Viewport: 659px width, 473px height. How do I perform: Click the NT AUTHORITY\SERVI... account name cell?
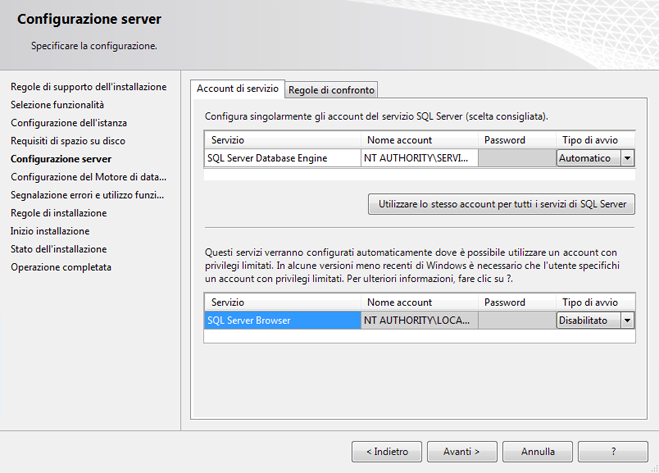(x=419, y=158)
